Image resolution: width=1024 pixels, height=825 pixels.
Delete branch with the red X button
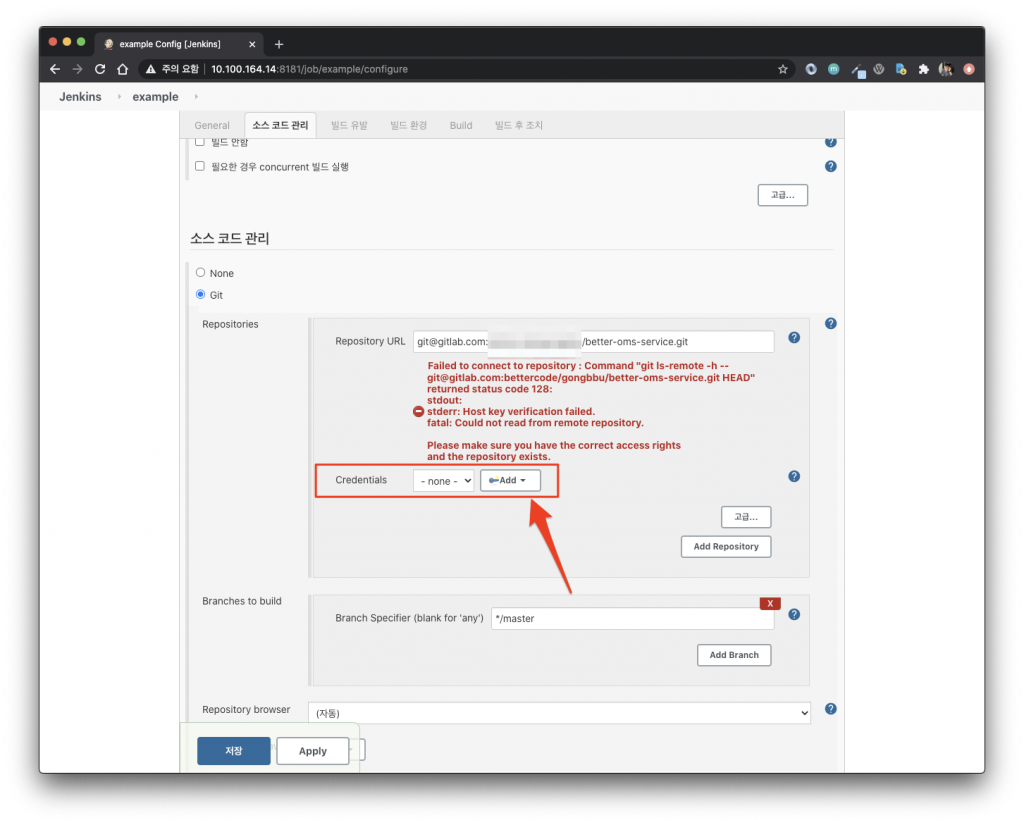770,603
